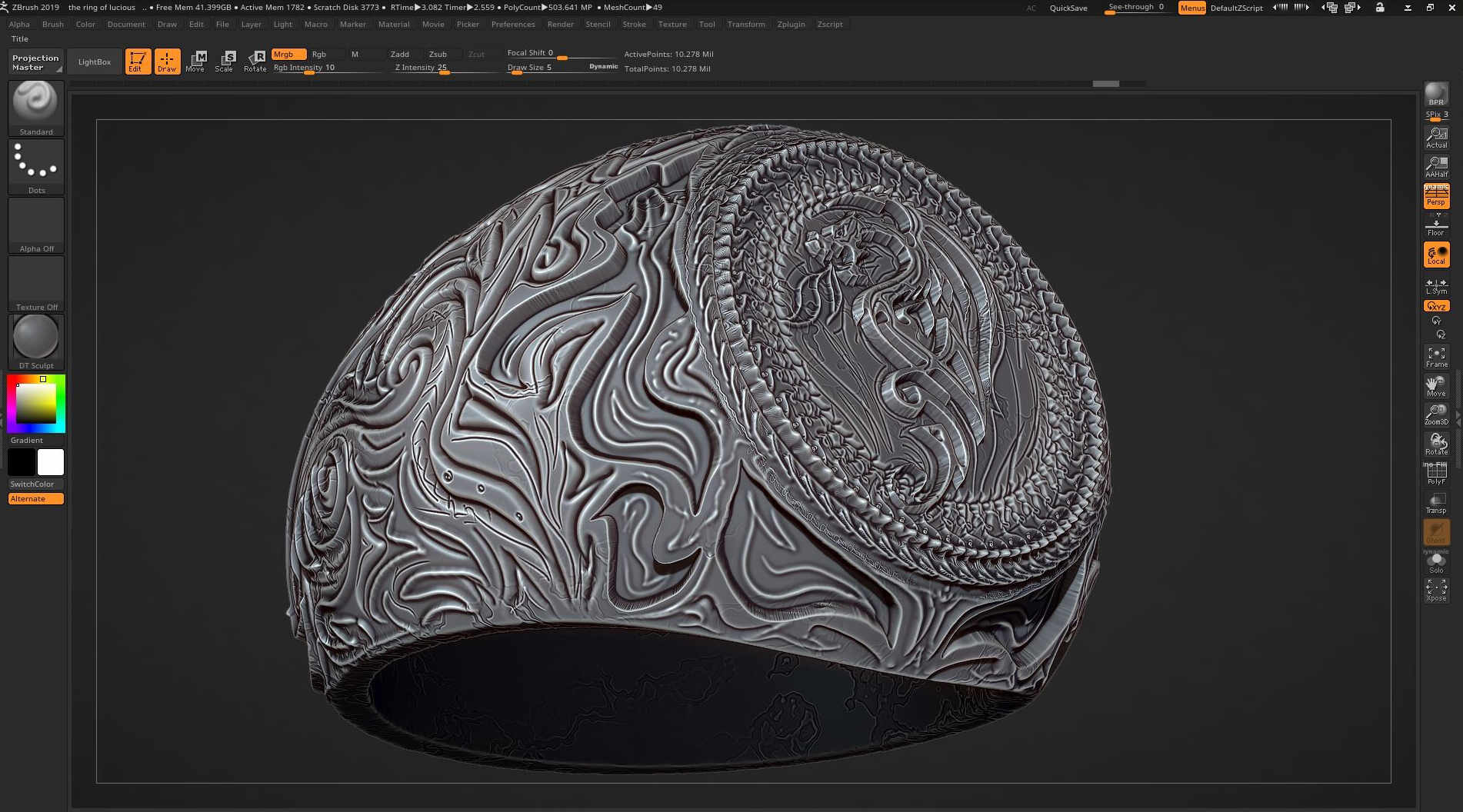Screen dimensions: 1463x812
Task: Open the Texture Off selector
Action: [36, 284]
